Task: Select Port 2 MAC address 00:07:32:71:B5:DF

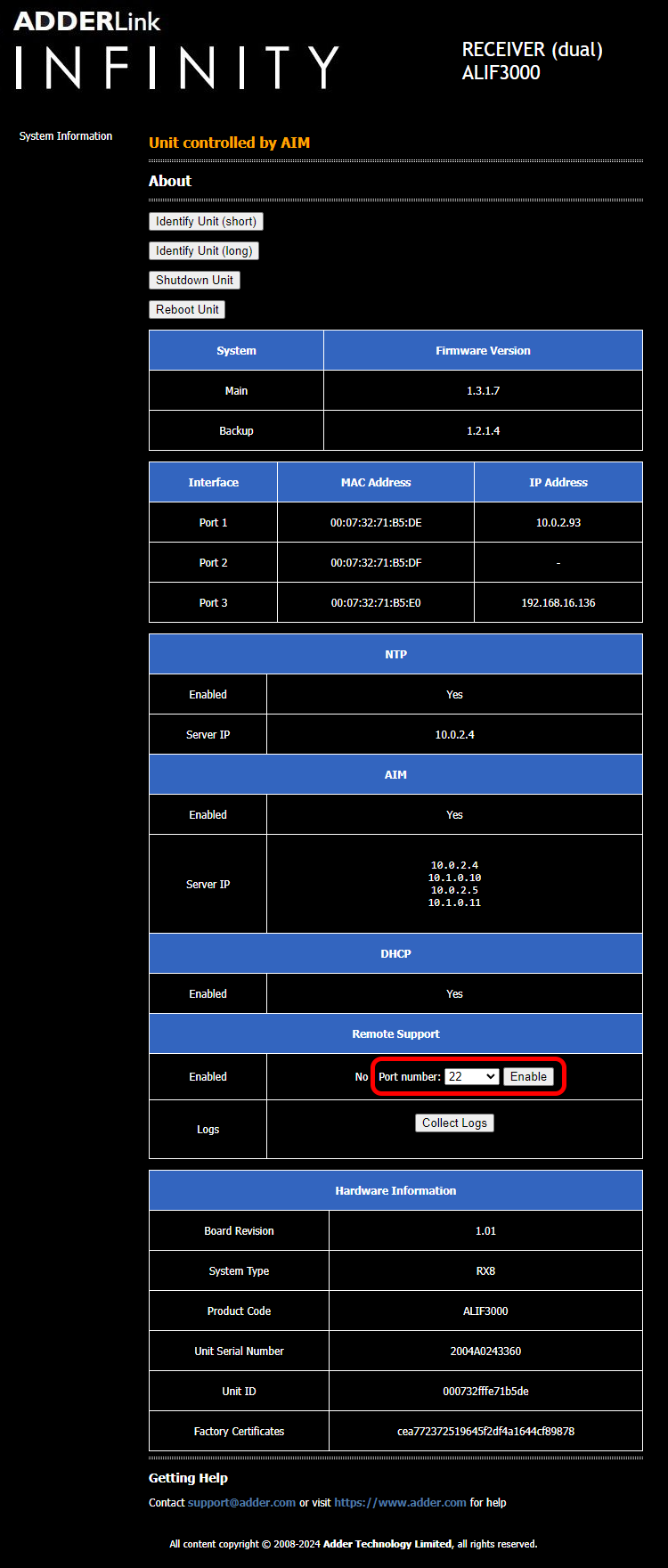Action: (376, 562)
